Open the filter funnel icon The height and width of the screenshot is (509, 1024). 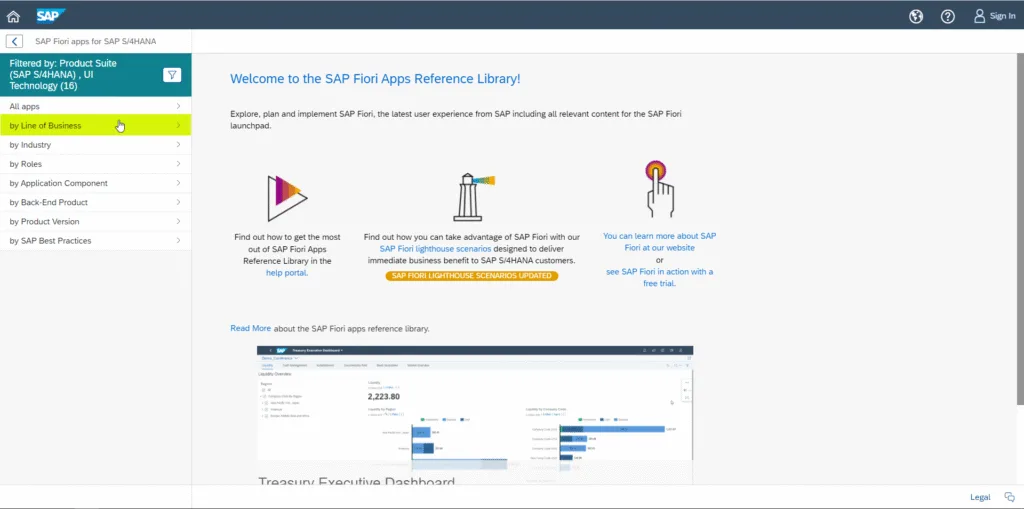pyautogui.click(x=171, y=74)
